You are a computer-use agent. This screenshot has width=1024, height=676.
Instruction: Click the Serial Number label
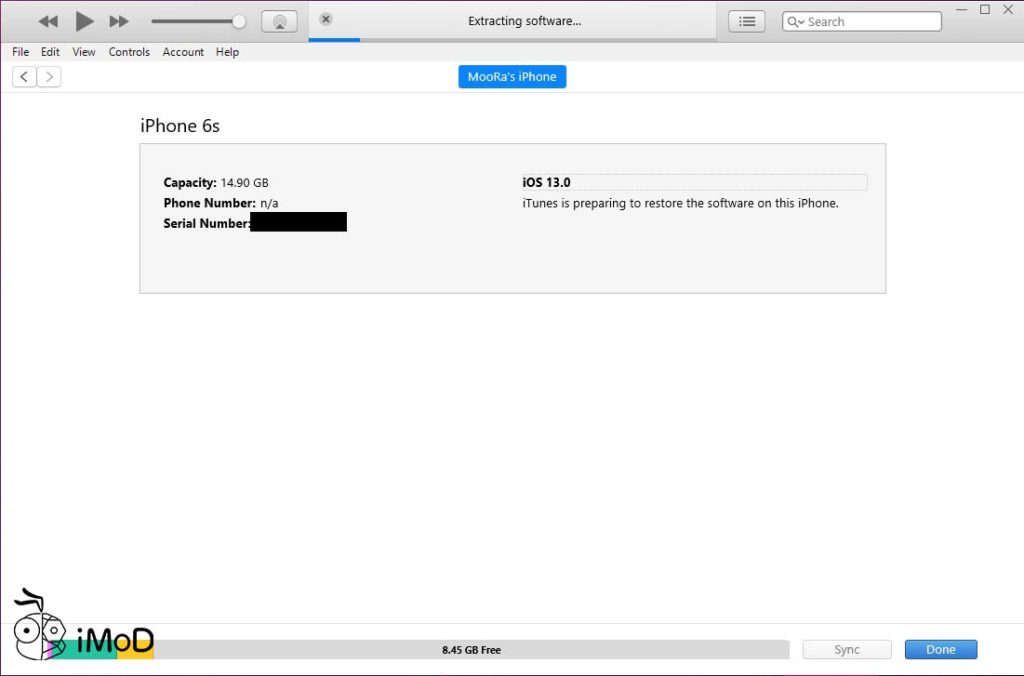pos(206,223)
